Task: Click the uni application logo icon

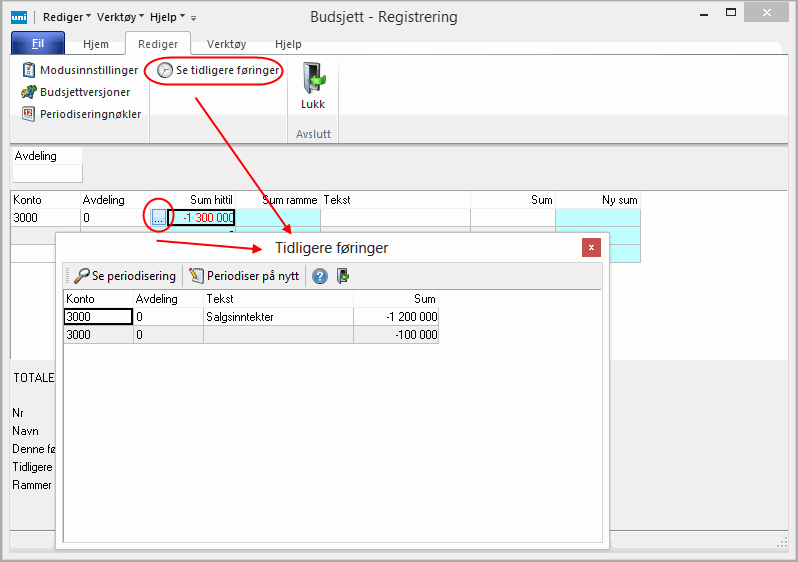Action: 19,17
